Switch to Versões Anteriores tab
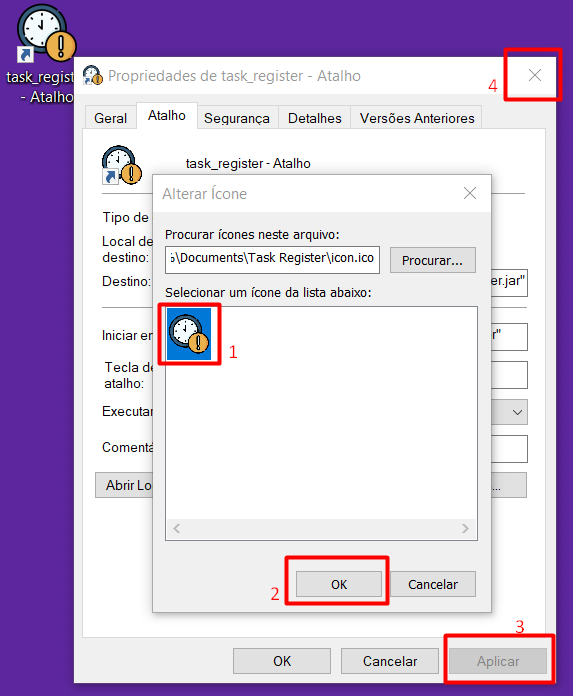The height and width of the screenshot is (696, 573). click(x=417, y=118)
